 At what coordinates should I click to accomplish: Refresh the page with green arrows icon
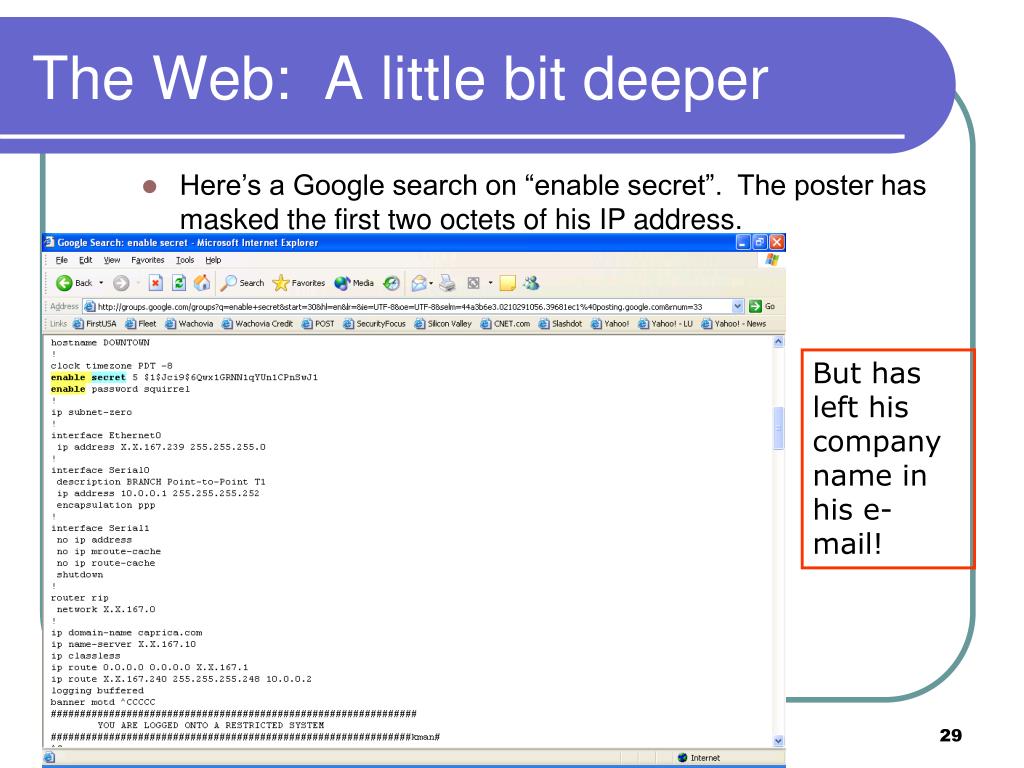pos(178,283)
